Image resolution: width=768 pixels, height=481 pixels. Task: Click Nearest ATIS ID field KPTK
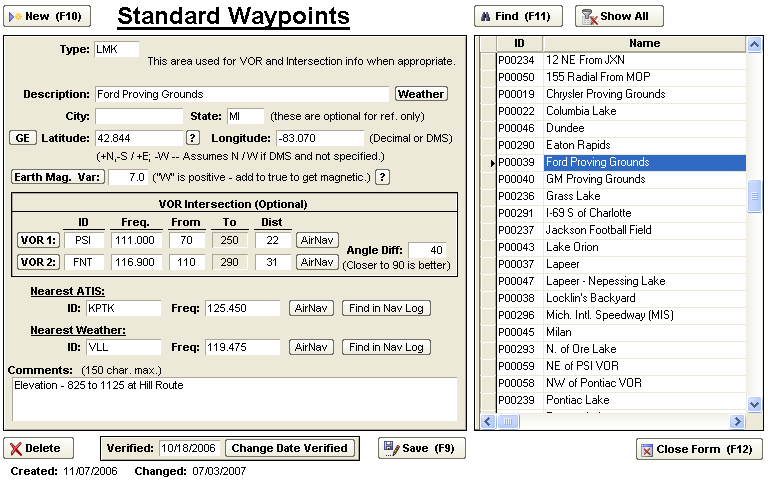click(123, 308)
